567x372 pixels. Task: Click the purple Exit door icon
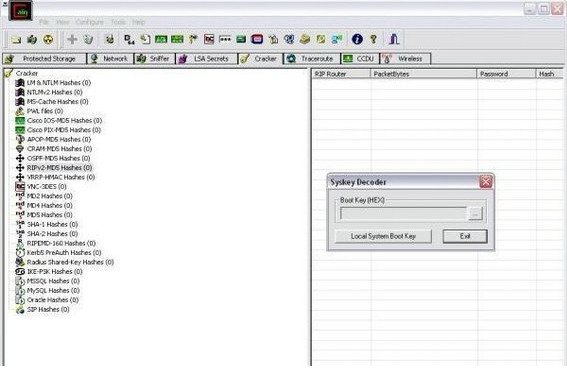[394, 39]
